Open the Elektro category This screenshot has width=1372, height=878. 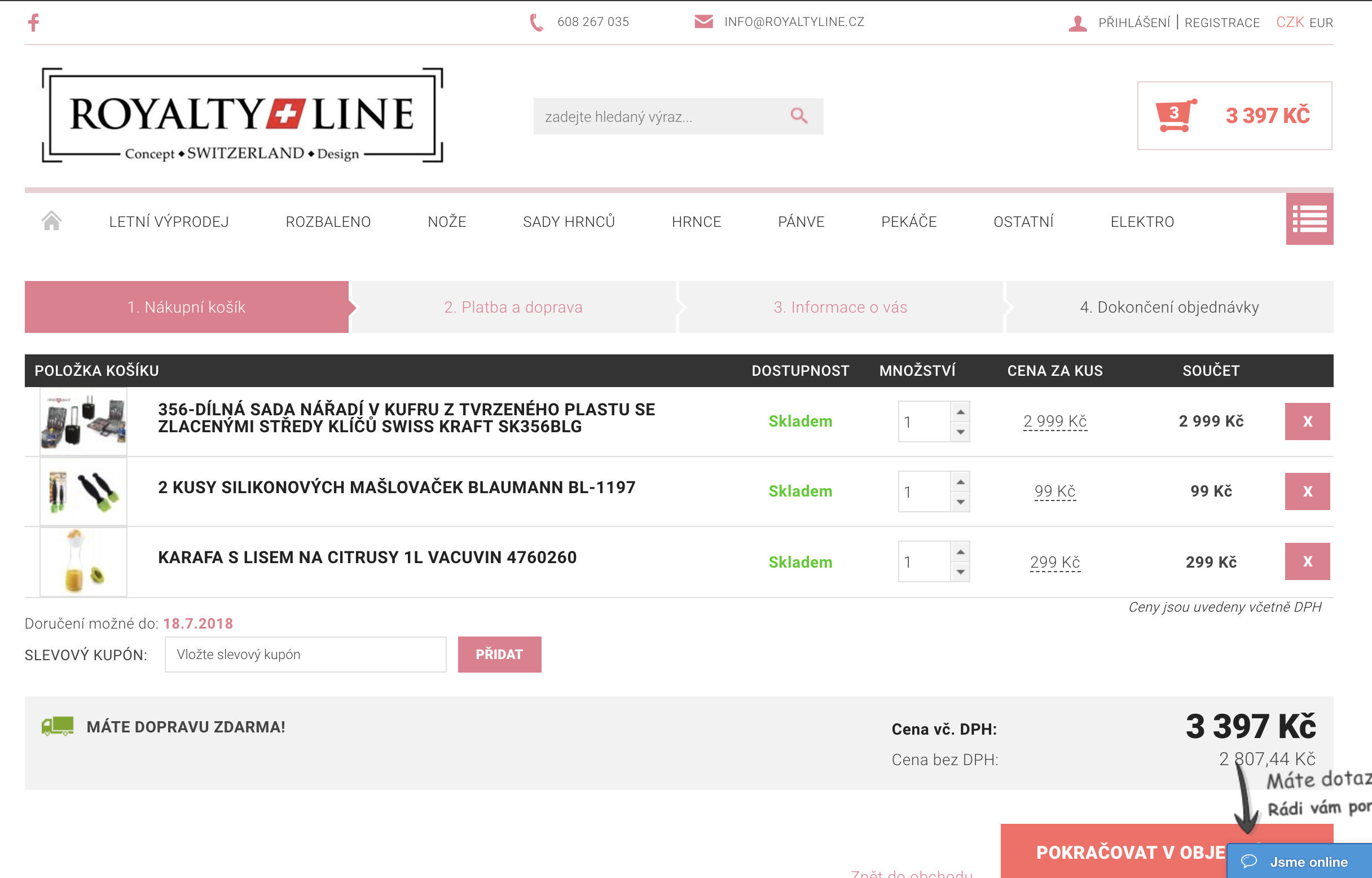(1142, 222)
